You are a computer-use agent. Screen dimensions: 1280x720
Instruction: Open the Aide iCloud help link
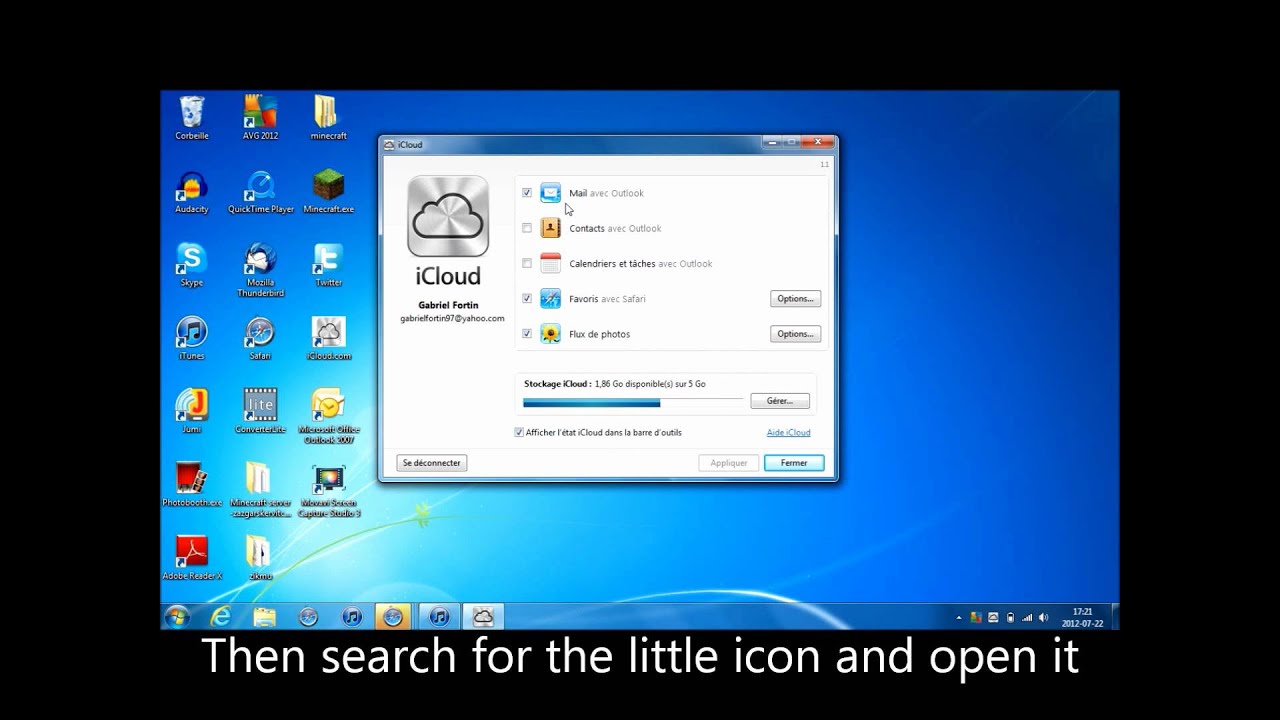(x=788, y=432)
